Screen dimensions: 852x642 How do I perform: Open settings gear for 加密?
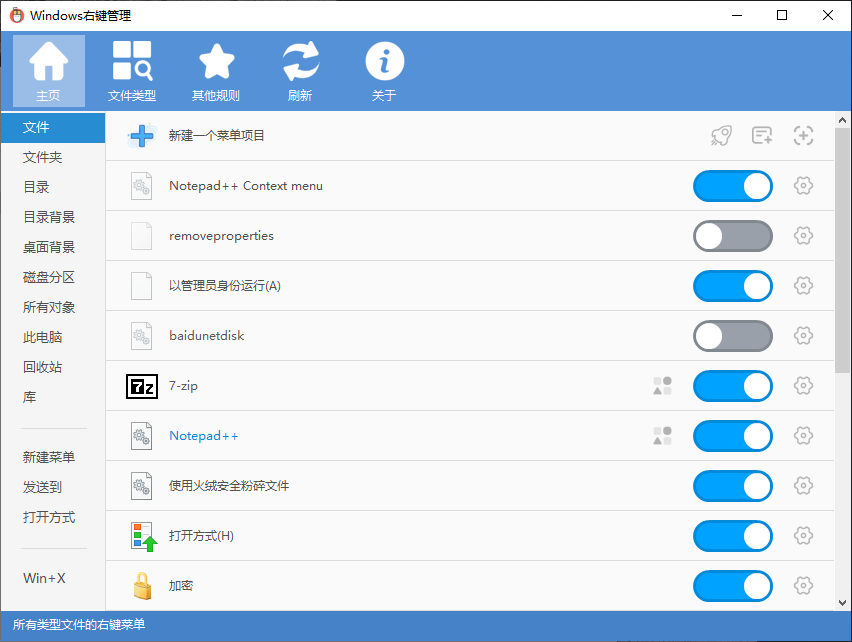click(803, 586)
